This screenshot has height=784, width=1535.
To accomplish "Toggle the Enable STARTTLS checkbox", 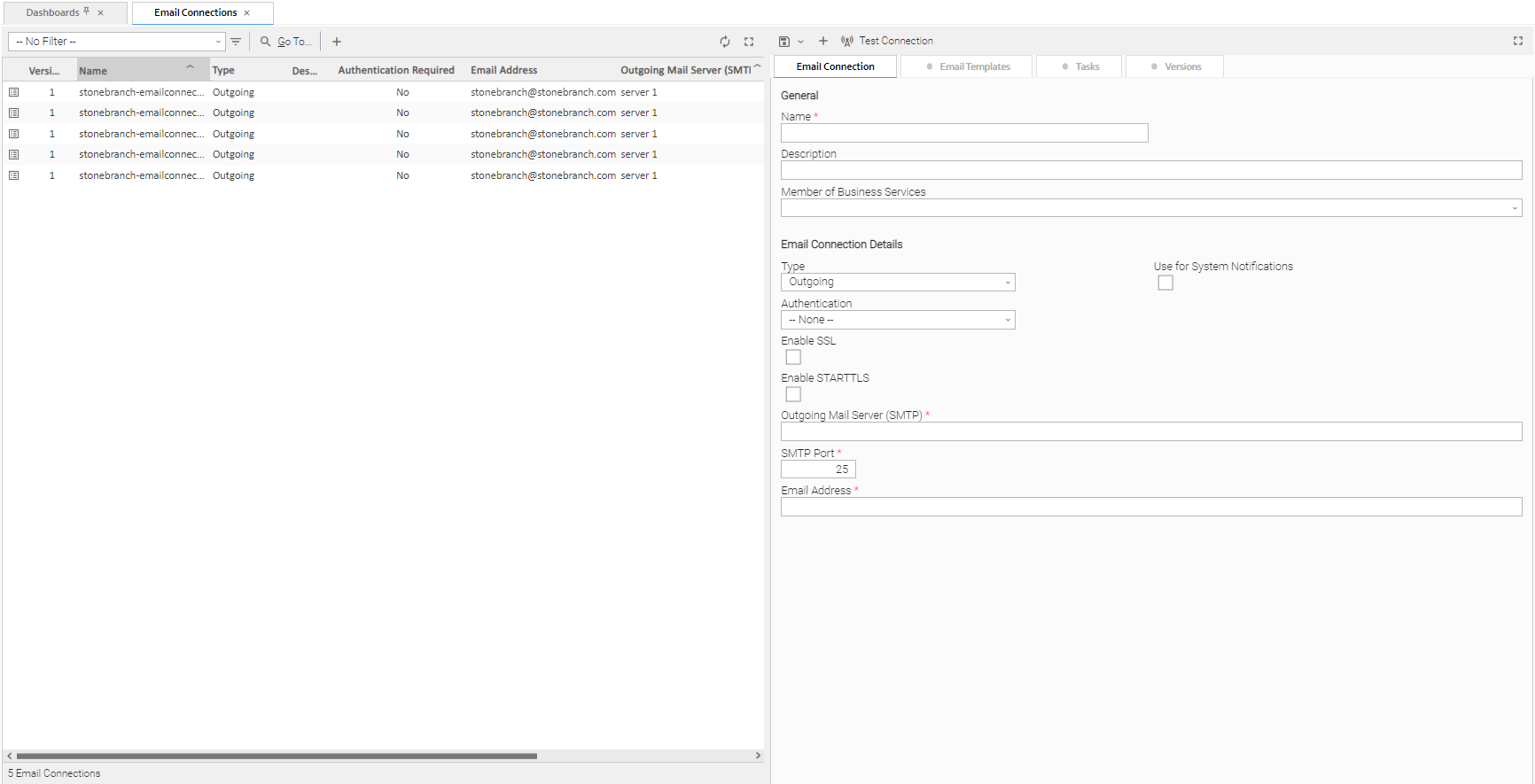I will 793,394.
